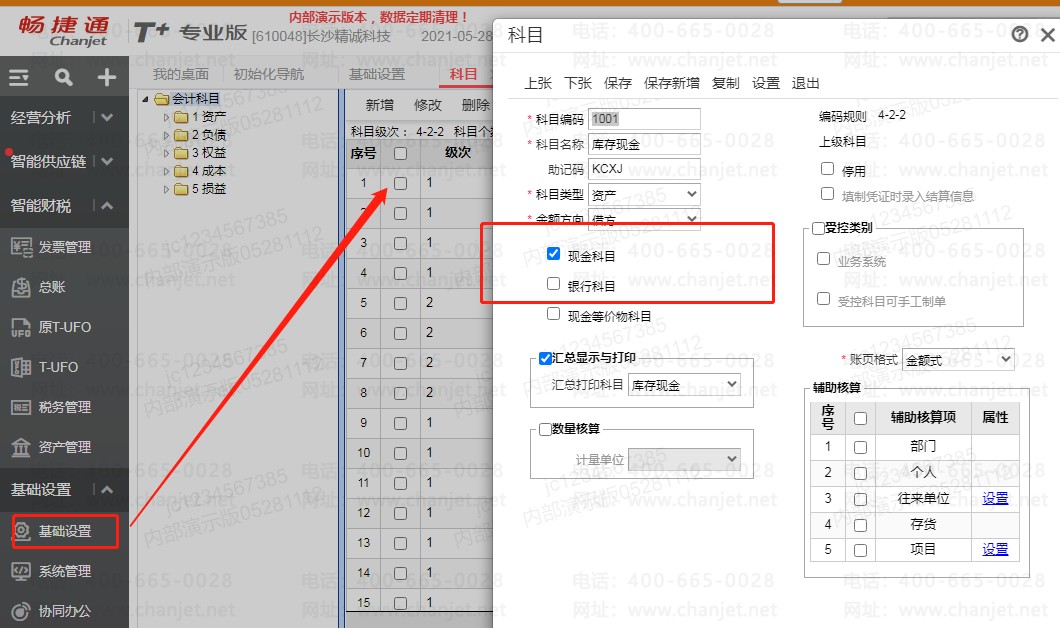Click the 畅捷通 Chanjet logo

(x=64, y=31)
